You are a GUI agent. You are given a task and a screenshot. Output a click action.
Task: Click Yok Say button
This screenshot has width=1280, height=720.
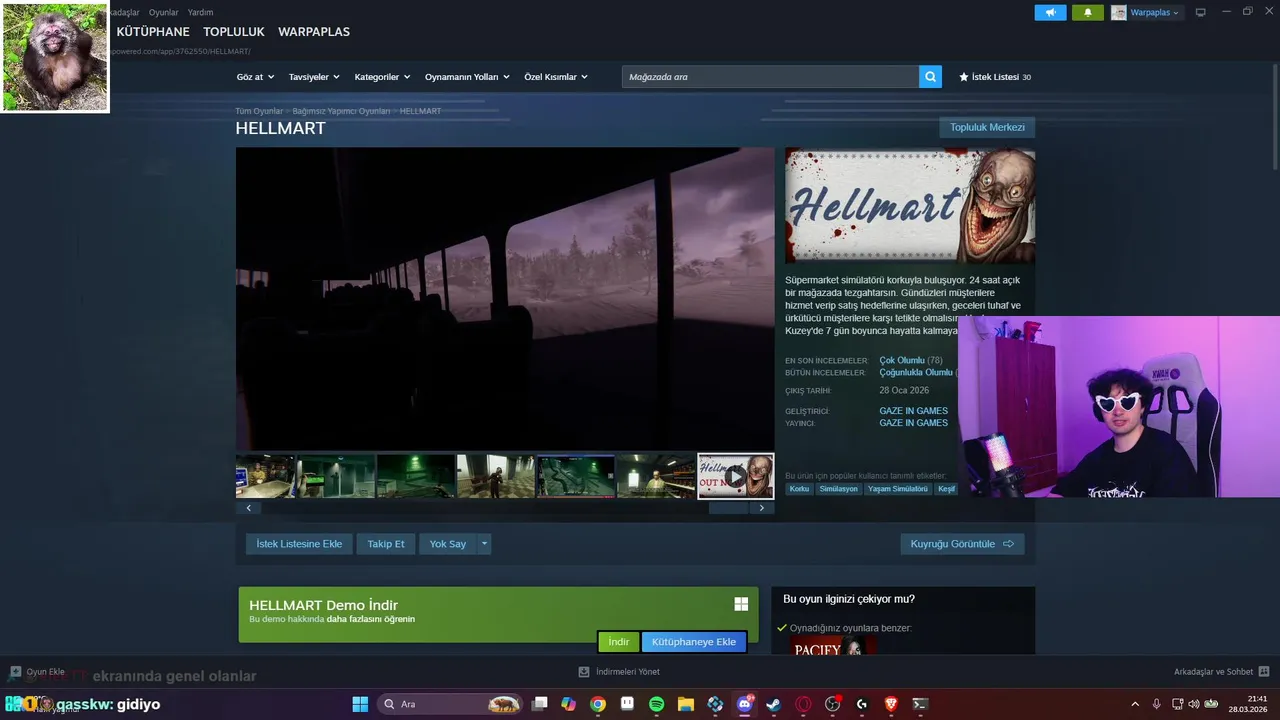coord(448,544)
